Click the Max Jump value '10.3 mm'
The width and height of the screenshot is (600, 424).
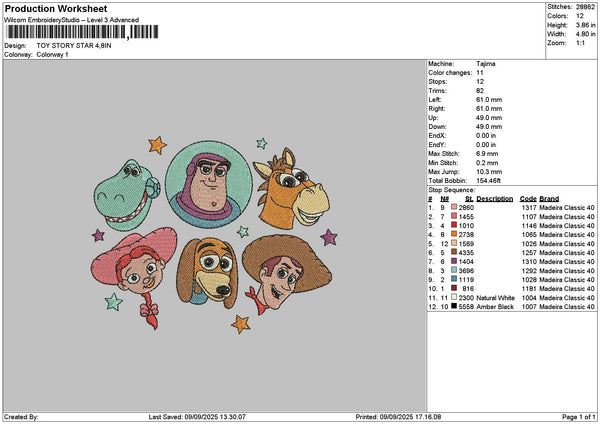point(489,172)
